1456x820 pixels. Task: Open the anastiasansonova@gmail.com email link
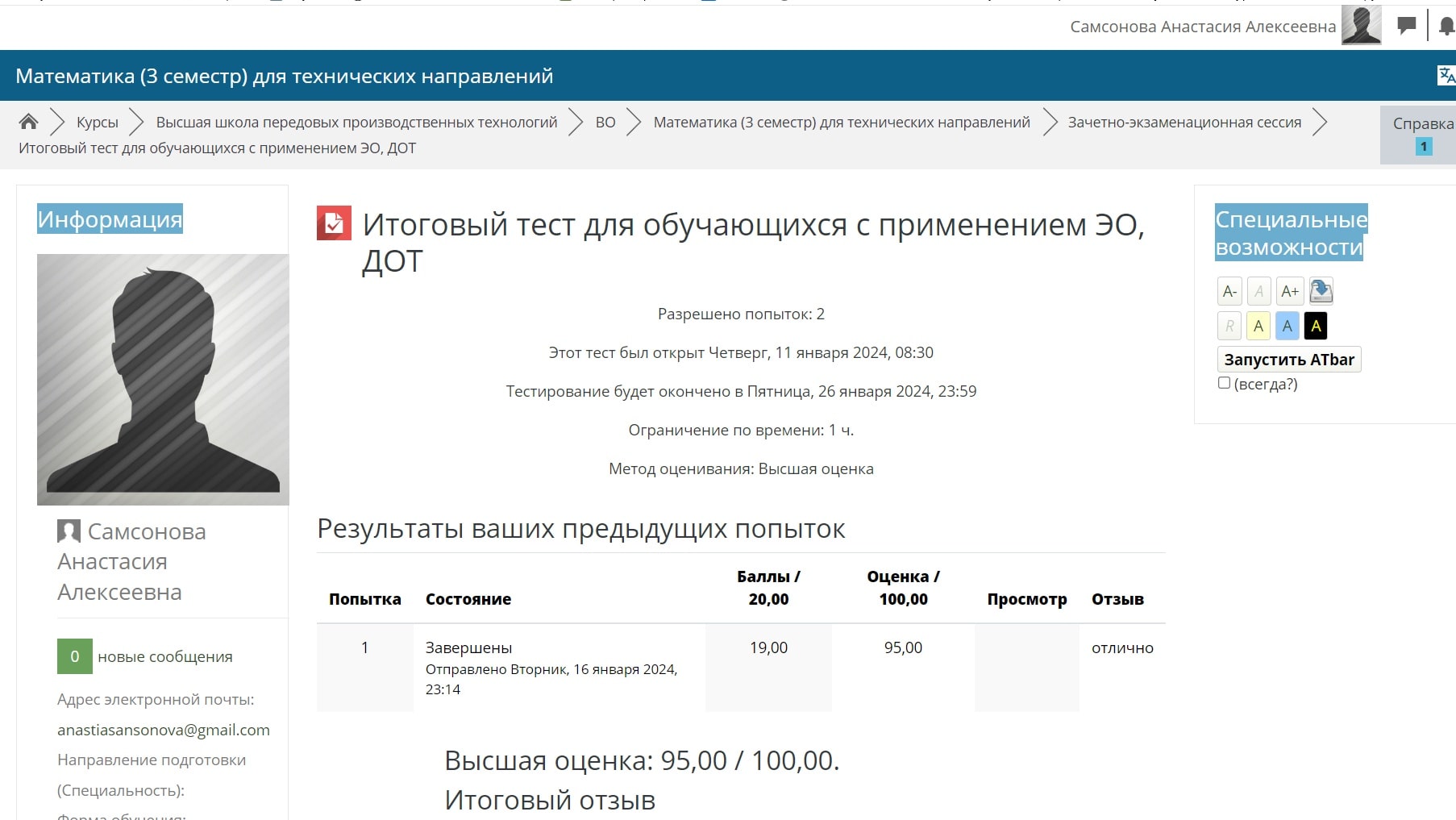(x=163, y=730)
